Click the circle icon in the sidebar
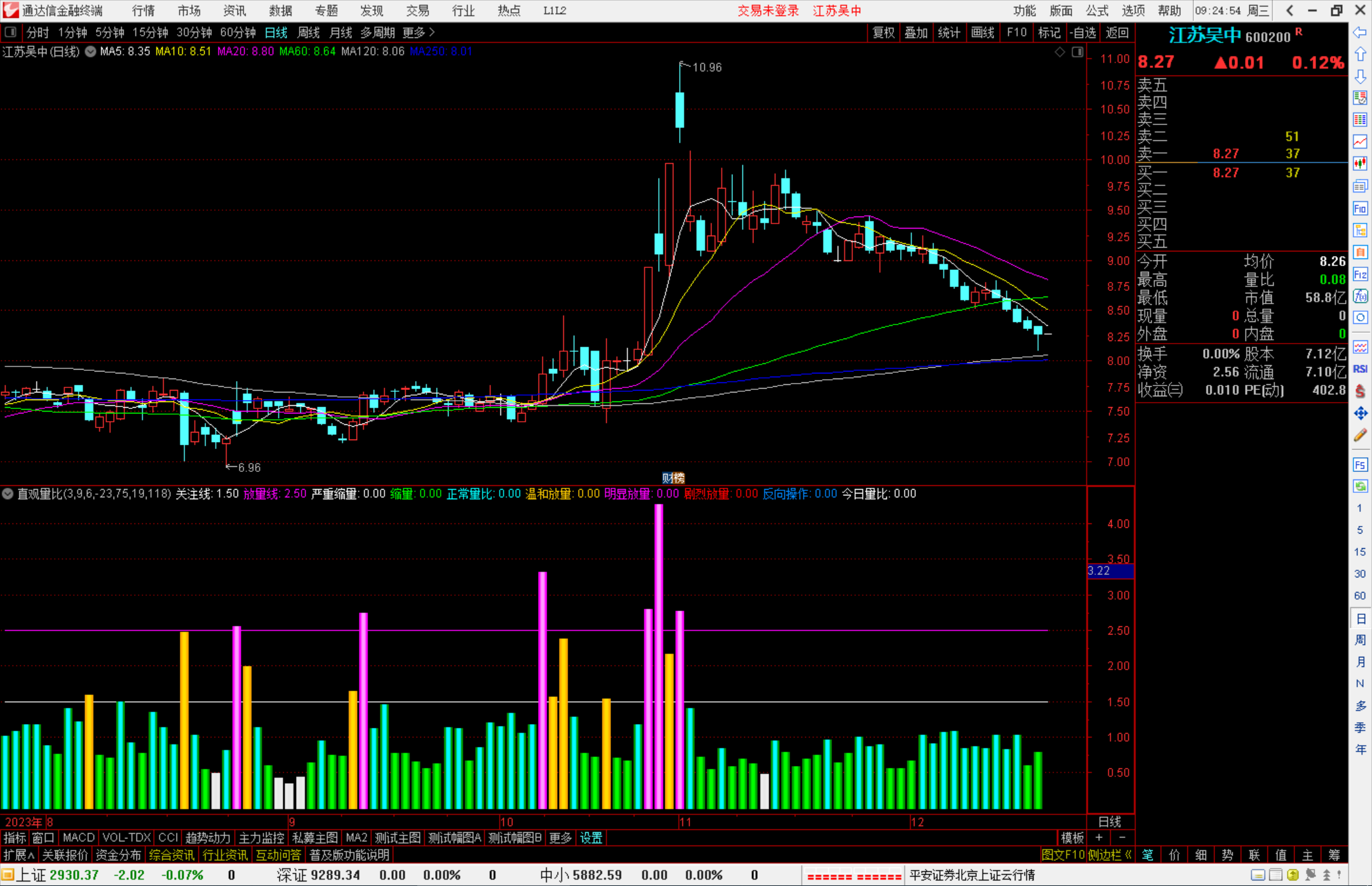Image resolution: width=1372 pixels, height=886 pixels. tap(1360, 318)
